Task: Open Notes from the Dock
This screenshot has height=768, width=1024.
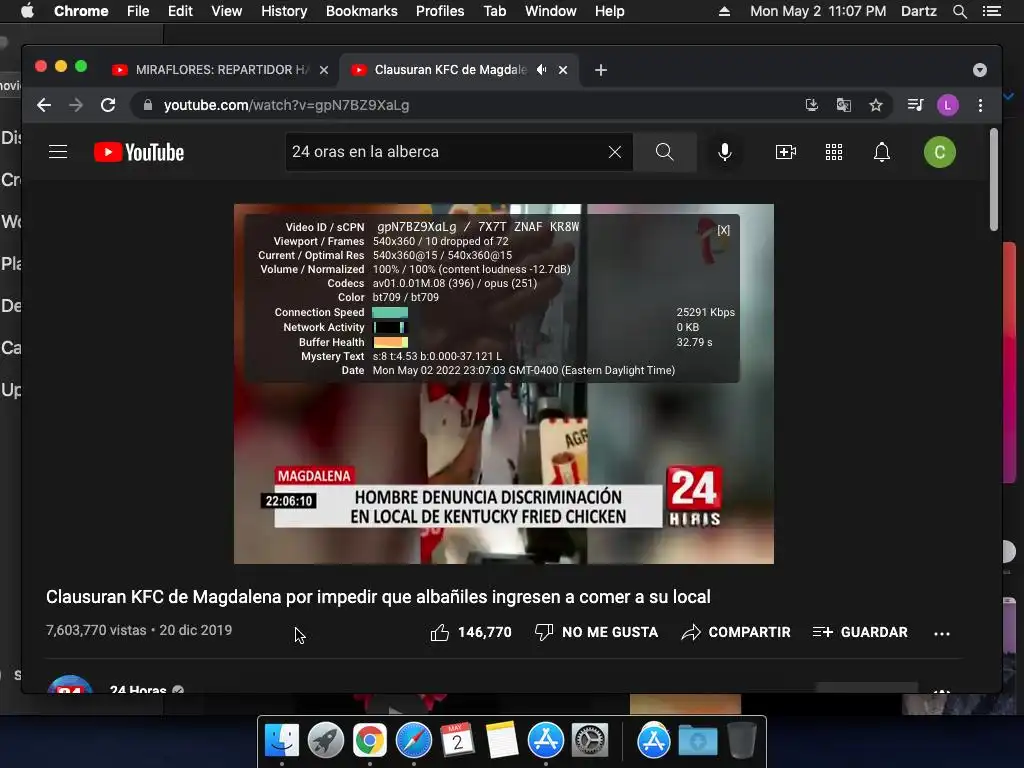Action: 502,741
